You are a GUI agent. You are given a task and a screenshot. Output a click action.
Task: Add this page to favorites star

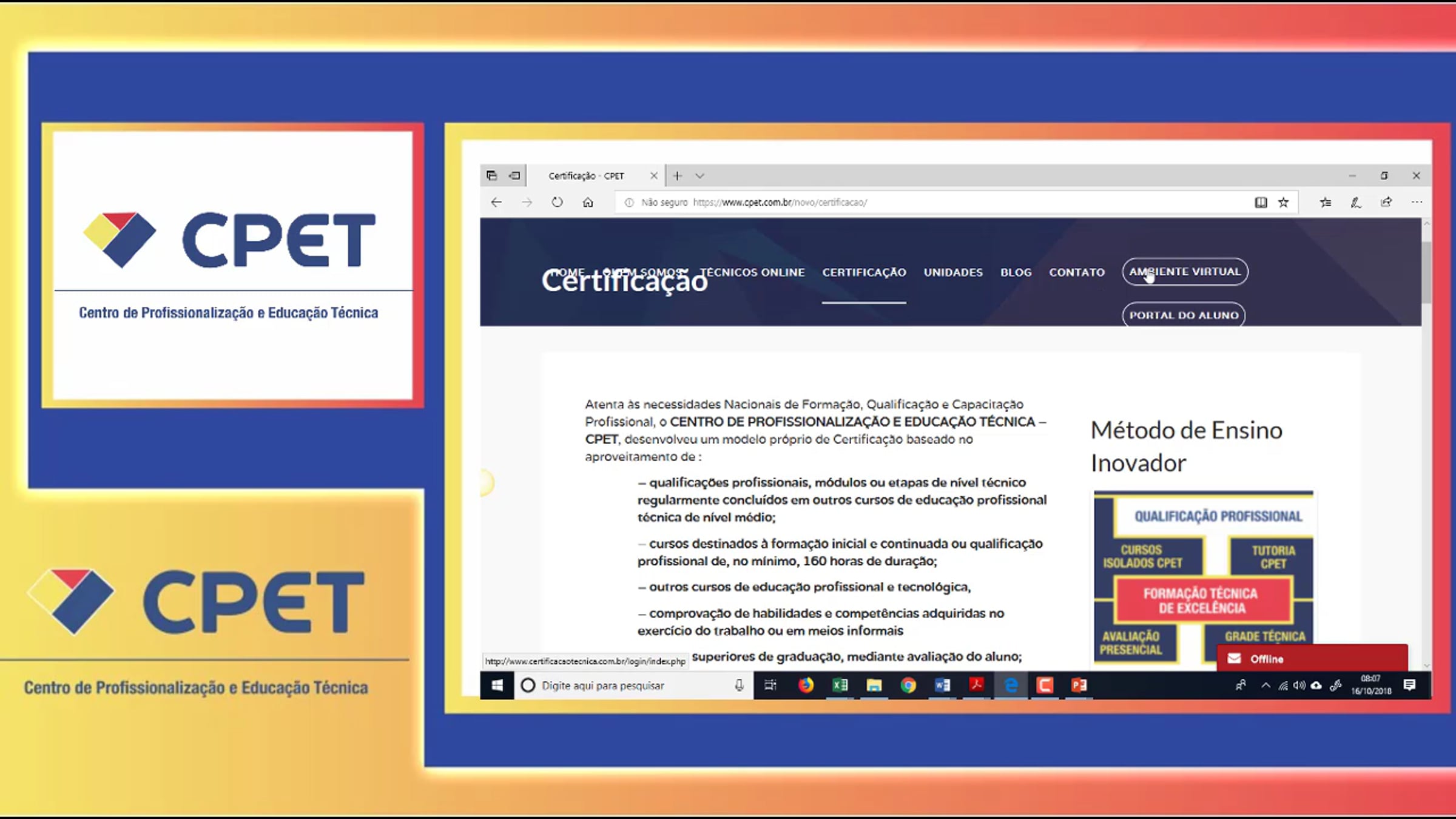tap(1284, 203)
